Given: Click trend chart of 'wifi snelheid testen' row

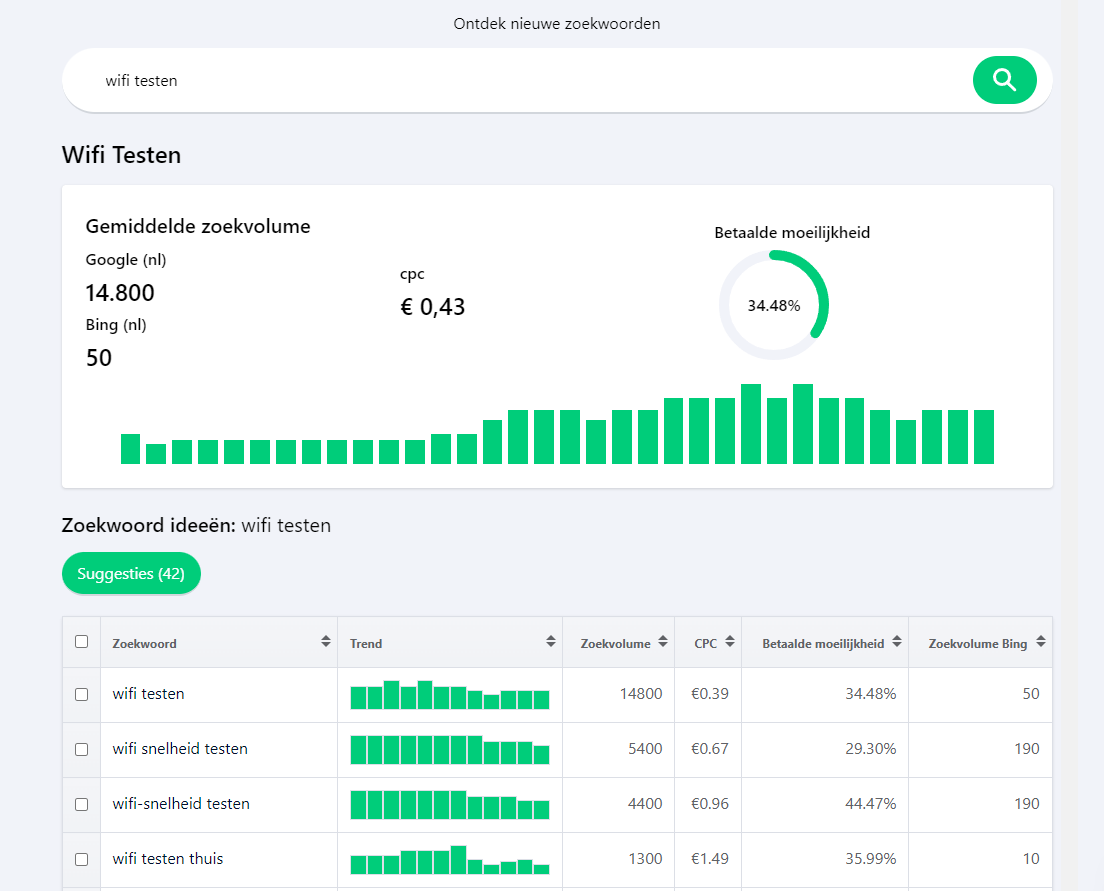Looking at the screenshot, I should [450, 749].
